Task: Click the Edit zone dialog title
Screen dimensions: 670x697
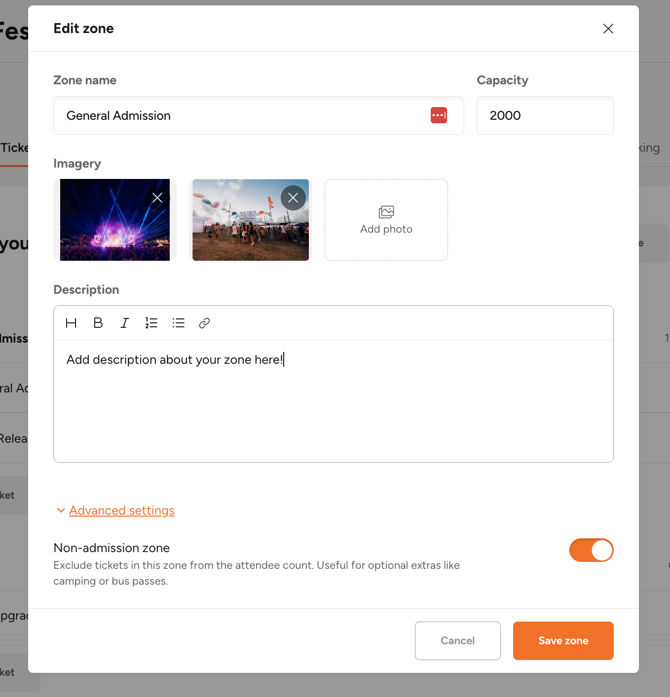Action: (x=84, y=28)
